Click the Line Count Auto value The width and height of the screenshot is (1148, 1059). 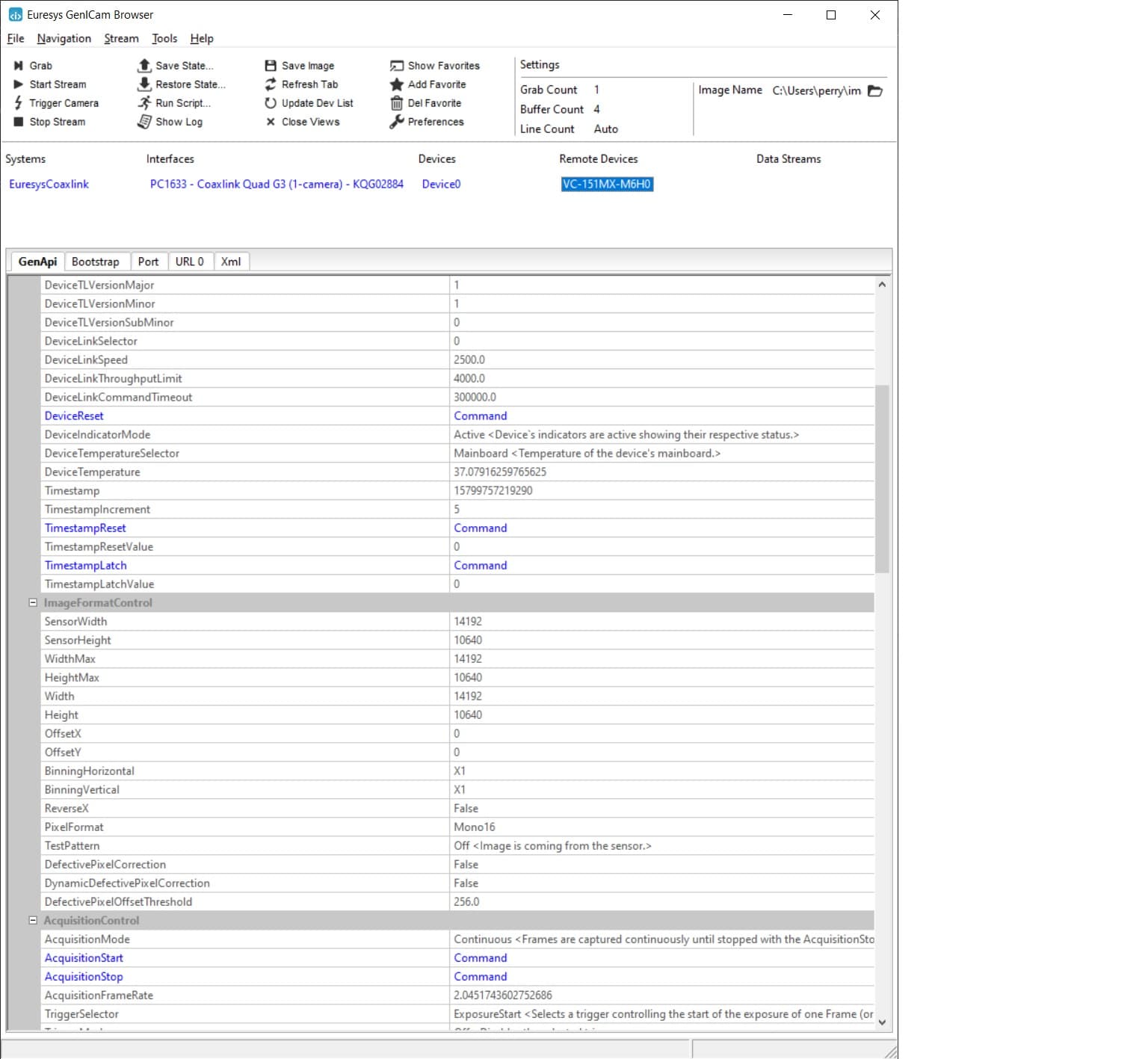606,129
